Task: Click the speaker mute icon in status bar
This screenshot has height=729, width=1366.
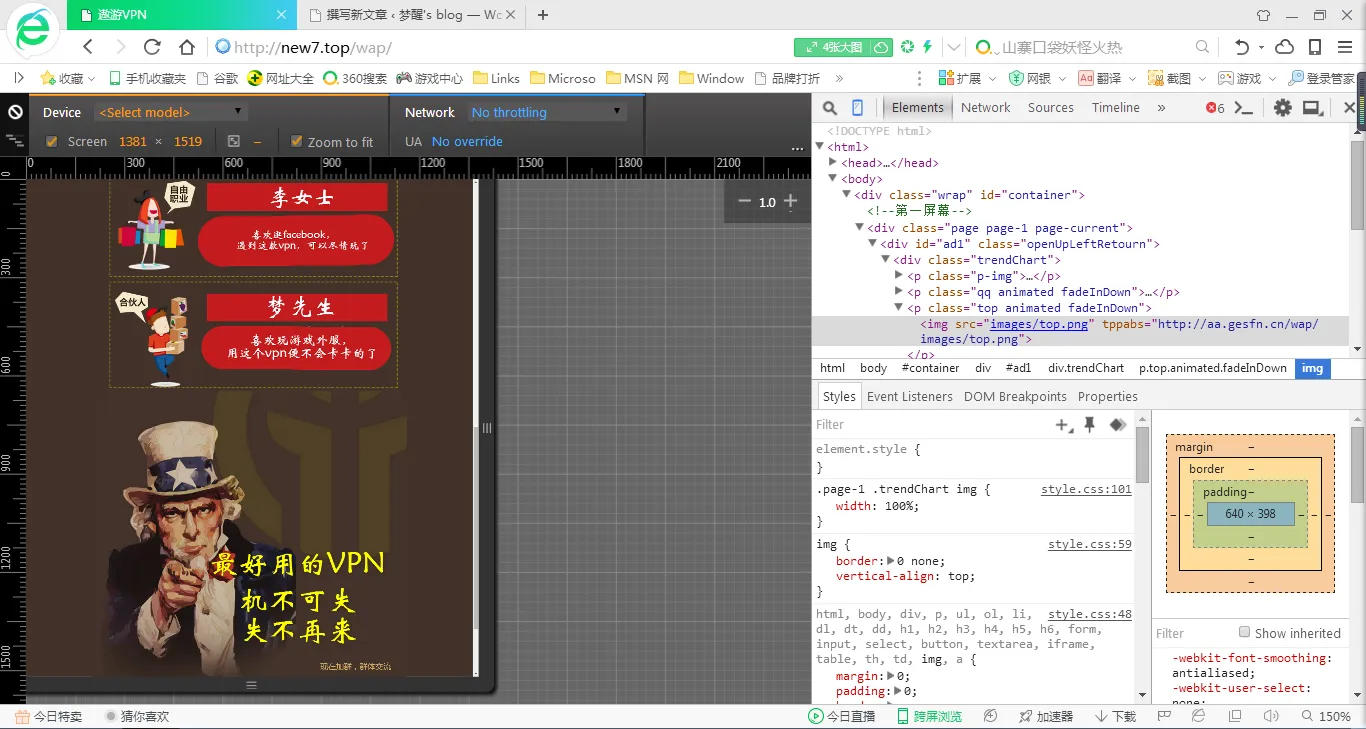Action: [1270, 716]
